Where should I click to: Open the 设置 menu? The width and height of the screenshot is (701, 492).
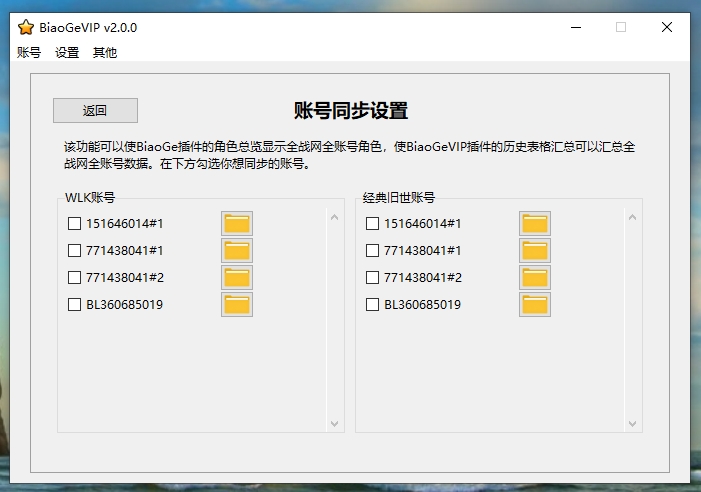click(x=67, y=53)
